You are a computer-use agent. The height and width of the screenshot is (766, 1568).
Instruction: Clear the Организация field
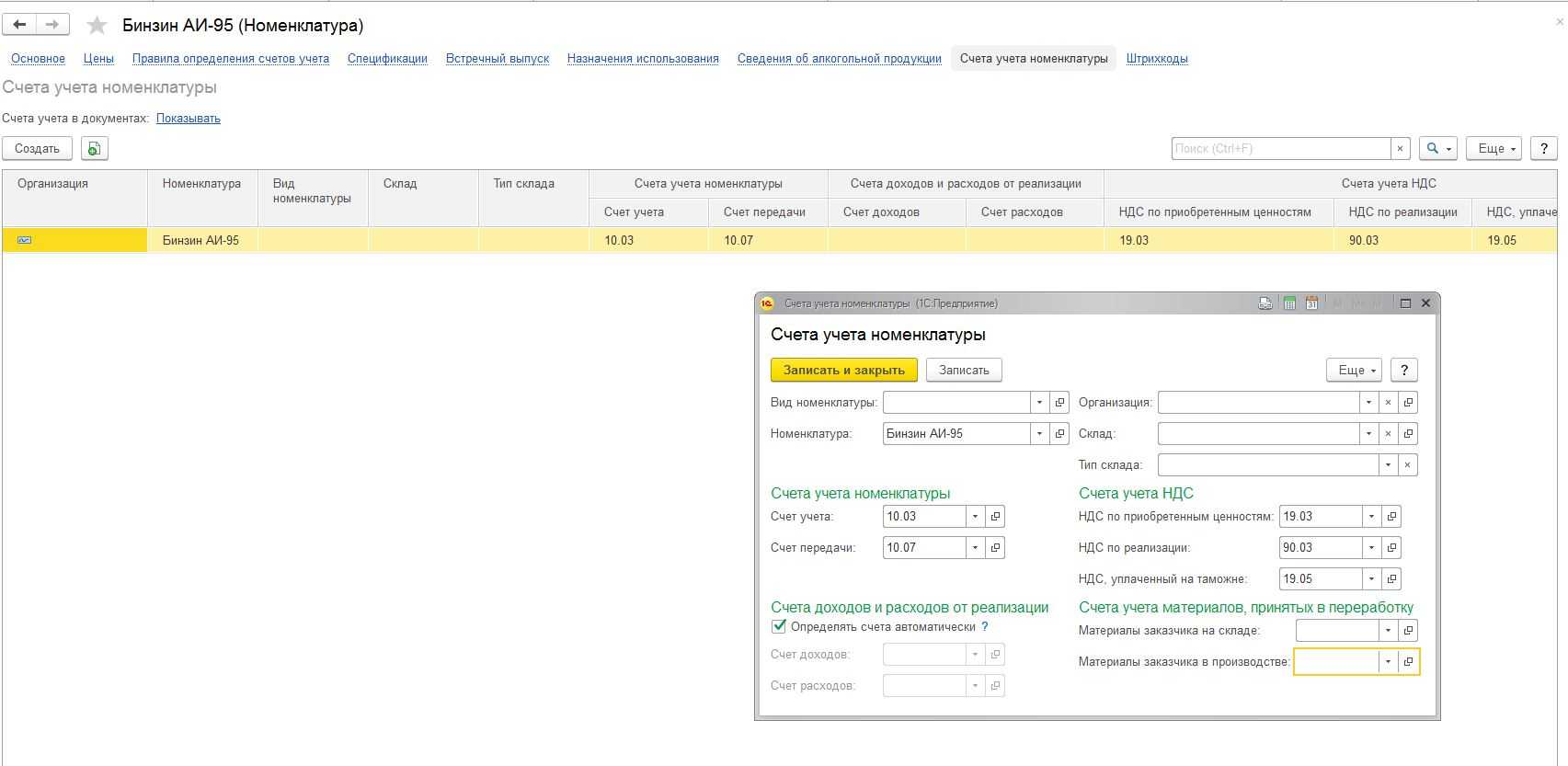[x=1388, y=402]
